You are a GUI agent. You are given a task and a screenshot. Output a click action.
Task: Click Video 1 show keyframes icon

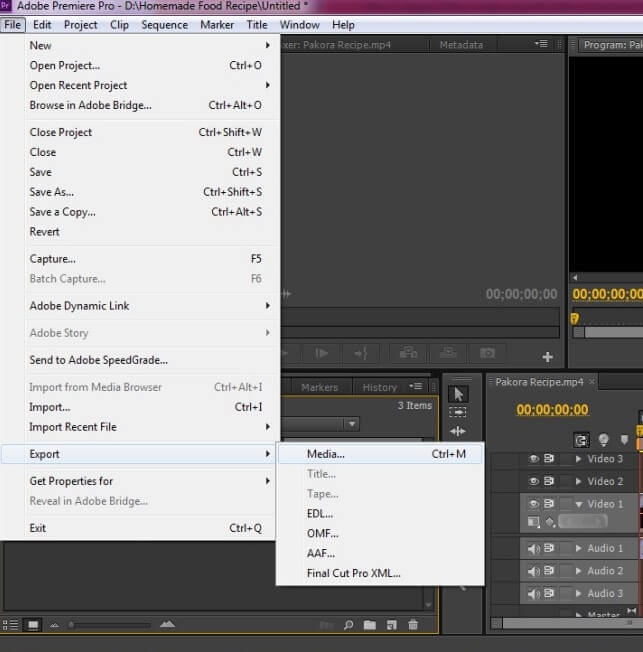pos(550,521)
